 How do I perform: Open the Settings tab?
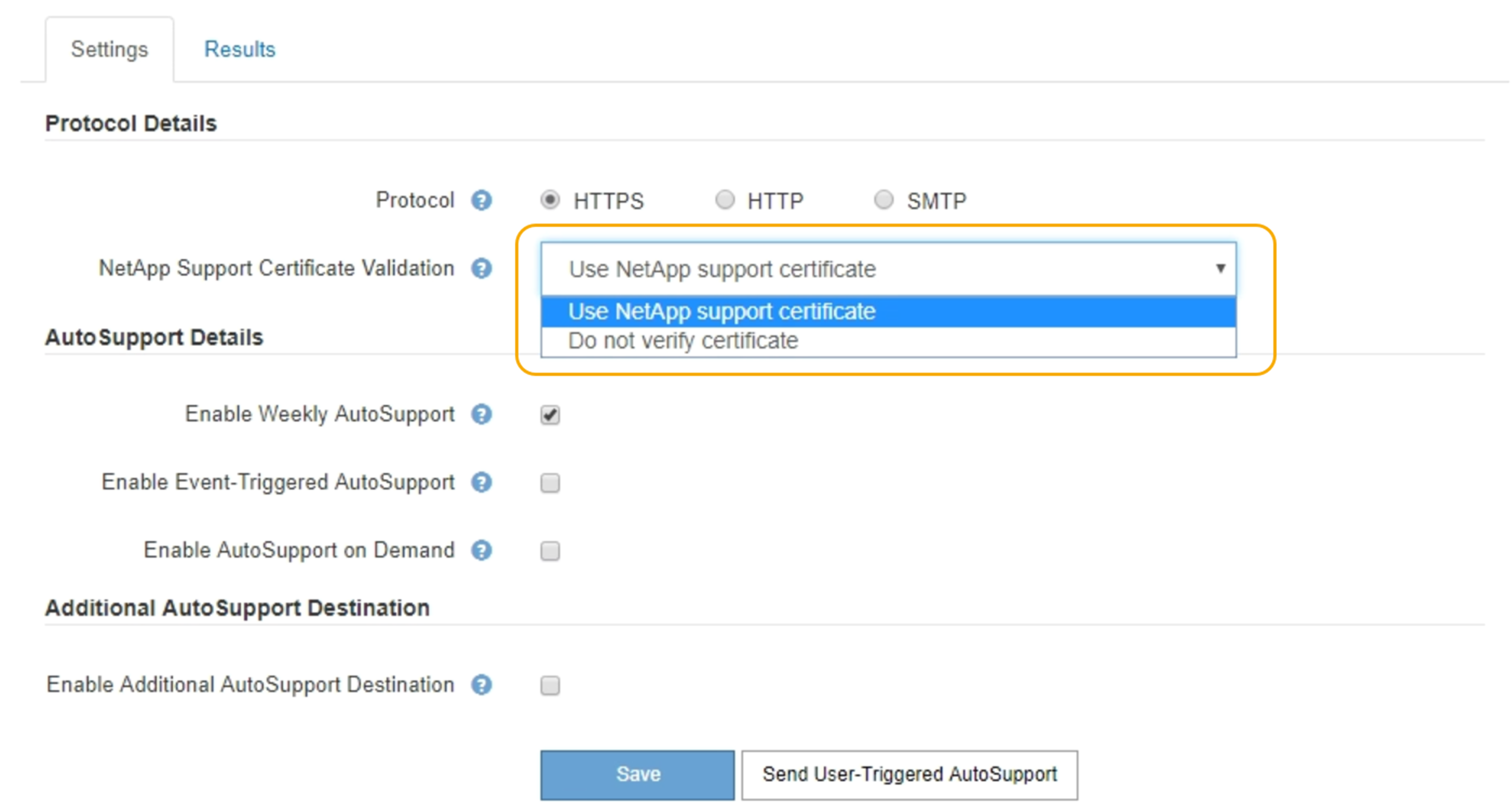(109, 49)
